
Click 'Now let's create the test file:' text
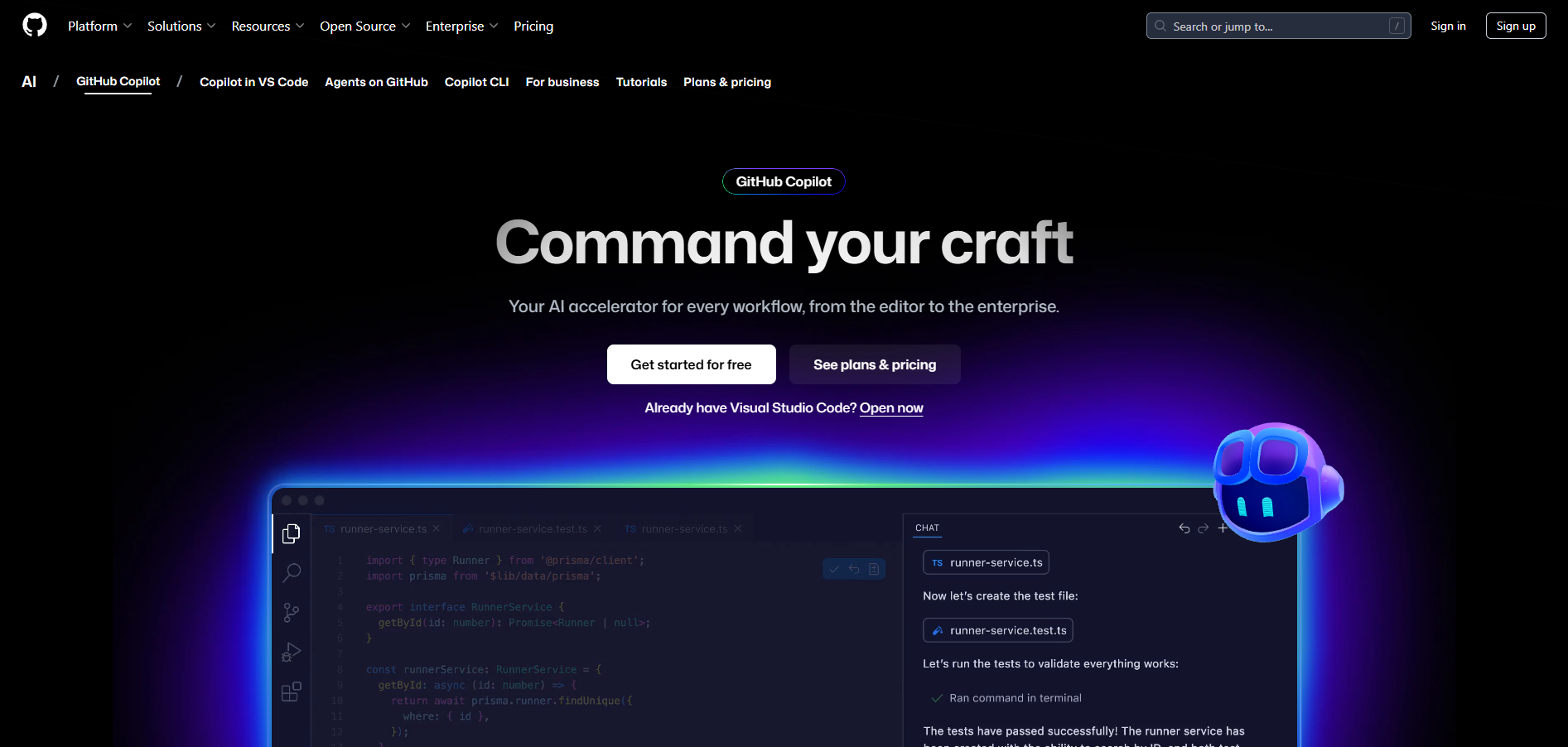coord(1001,596)
